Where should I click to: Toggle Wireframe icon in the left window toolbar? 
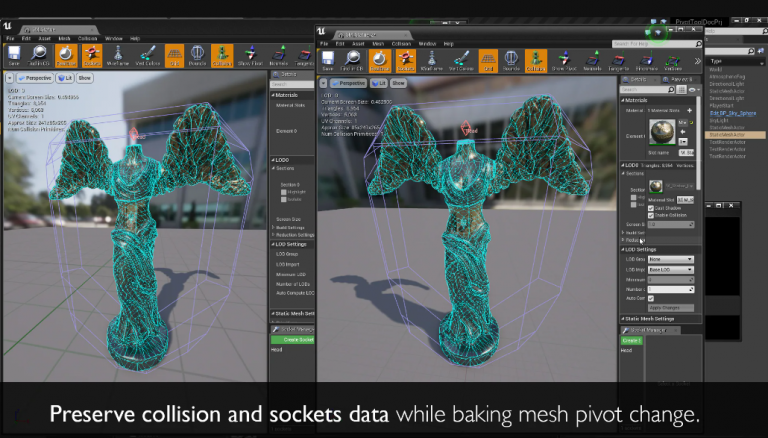point(118,55)
